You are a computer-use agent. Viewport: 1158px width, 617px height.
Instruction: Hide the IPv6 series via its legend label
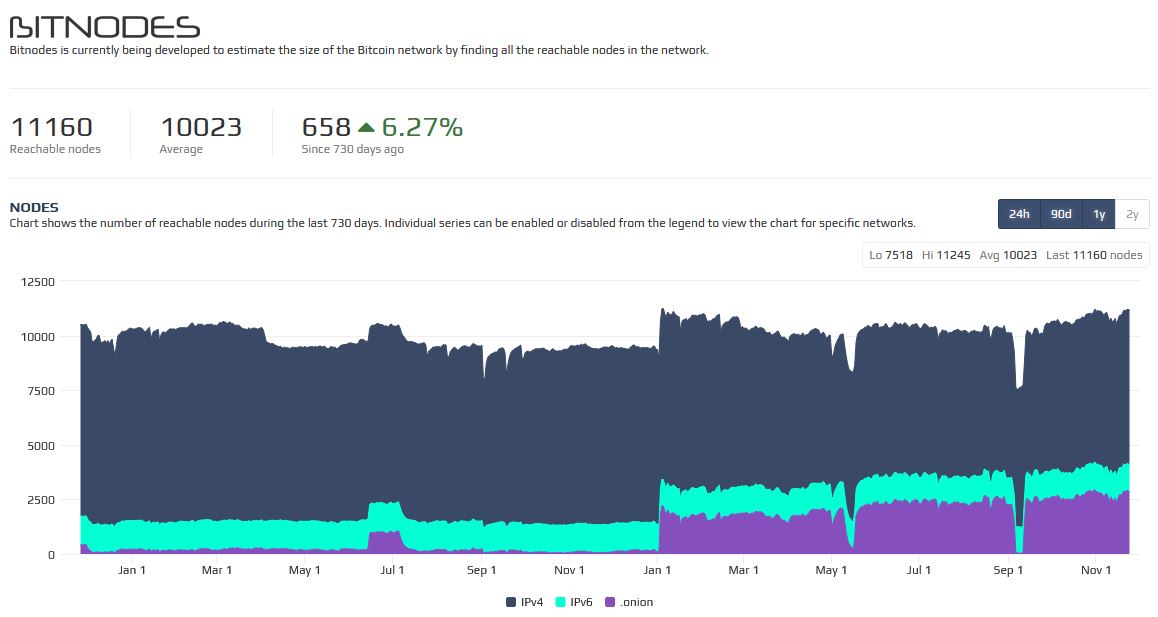pos(581,602)
